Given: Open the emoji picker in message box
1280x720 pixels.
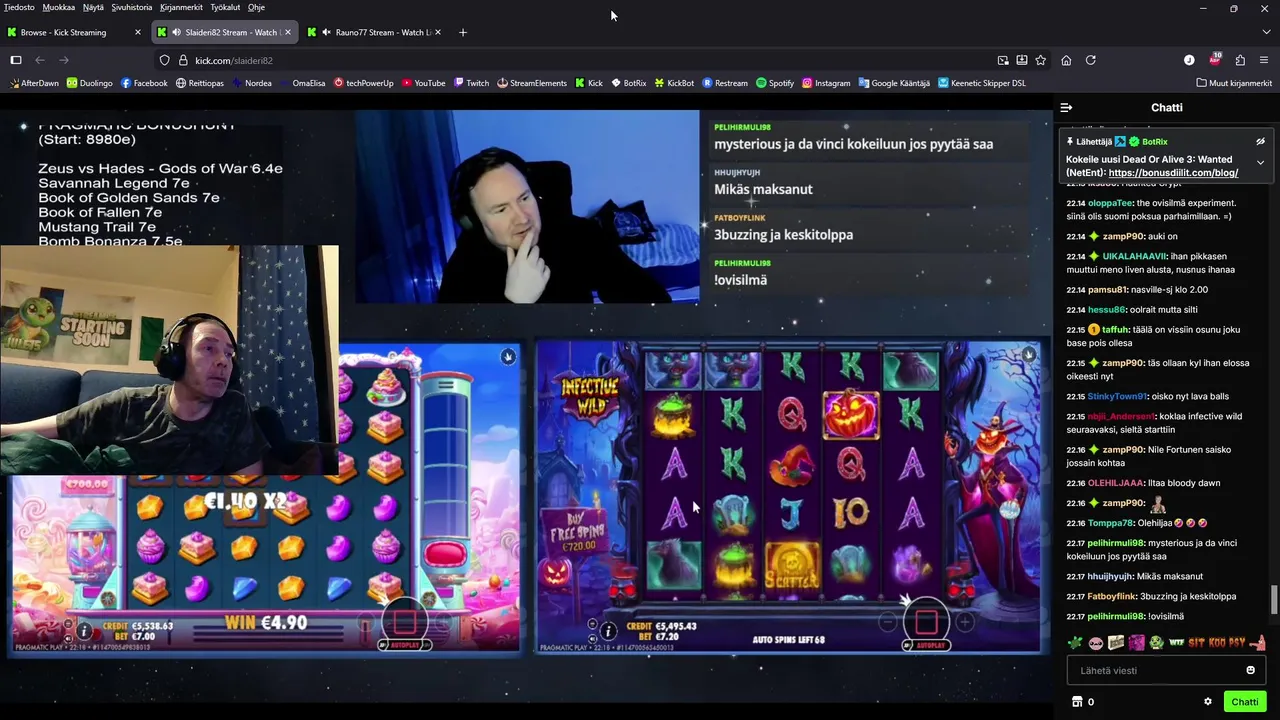Looking at the screenshot, I should 1250,670.
